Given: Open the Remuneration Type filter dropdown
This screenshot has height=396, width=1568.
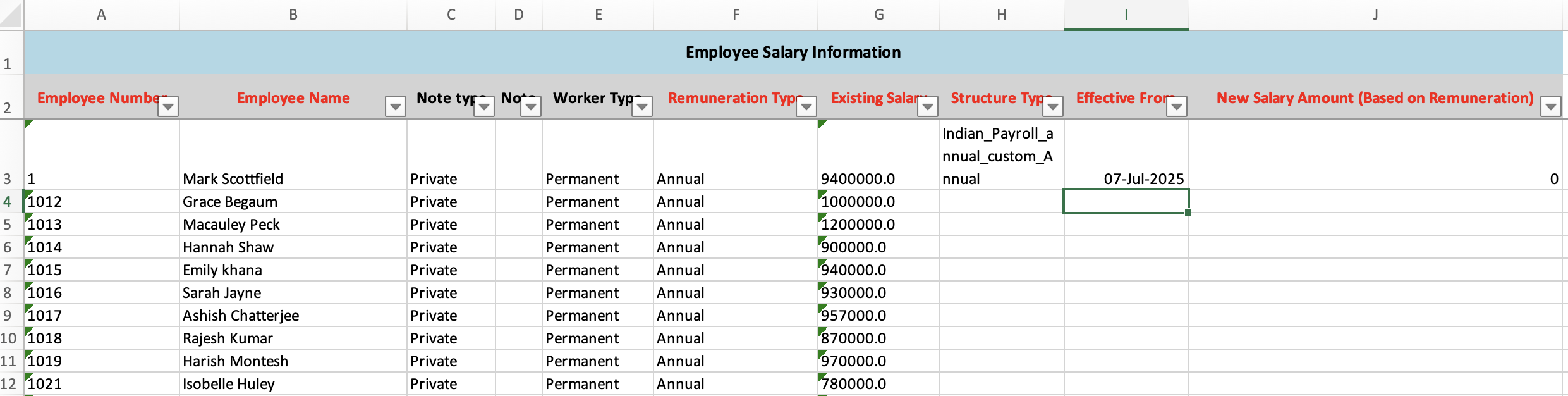Looking at the screenshot, I should point(806,107).
